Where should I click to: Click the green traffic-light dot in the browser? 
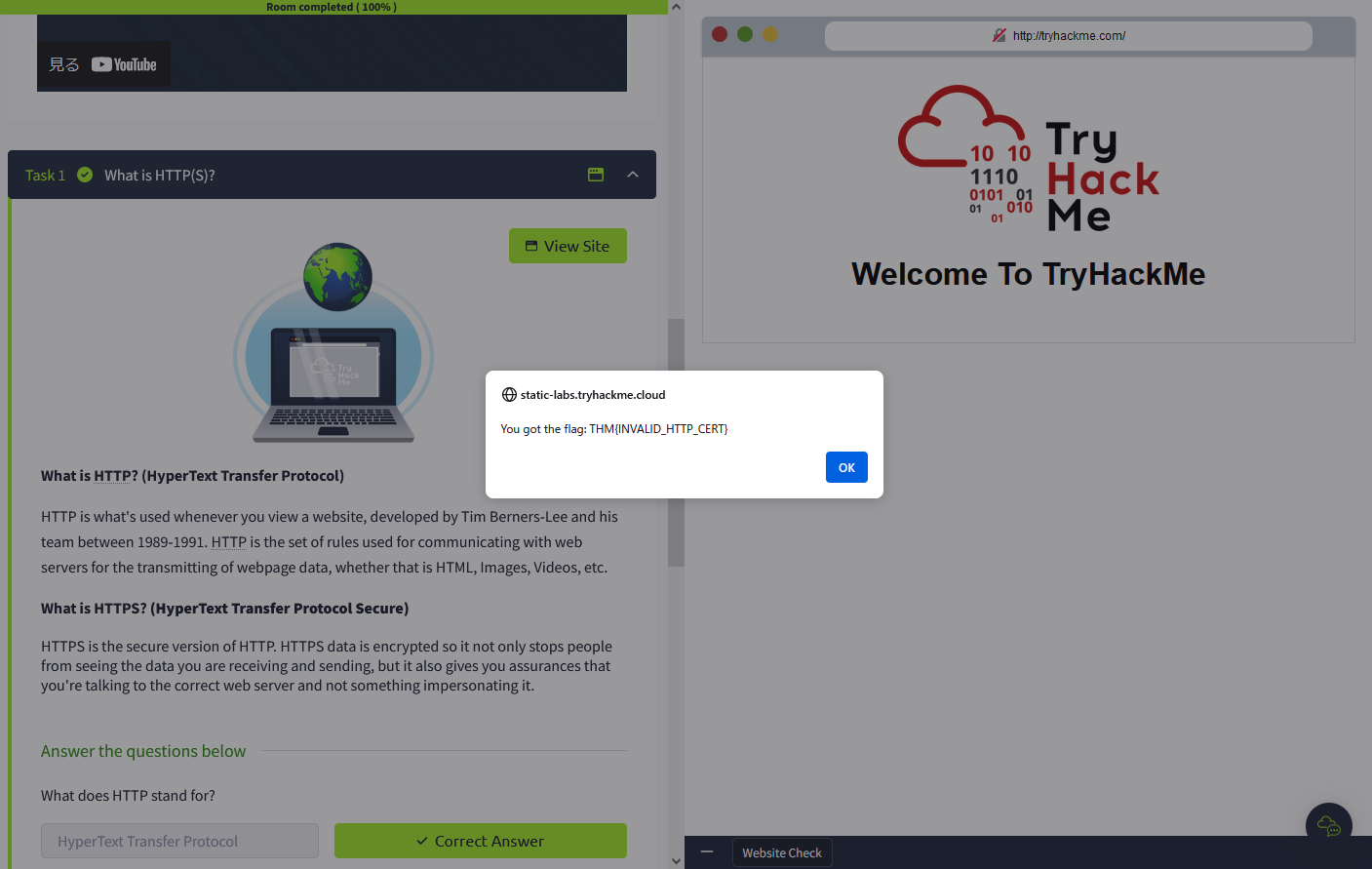(745, 33)
